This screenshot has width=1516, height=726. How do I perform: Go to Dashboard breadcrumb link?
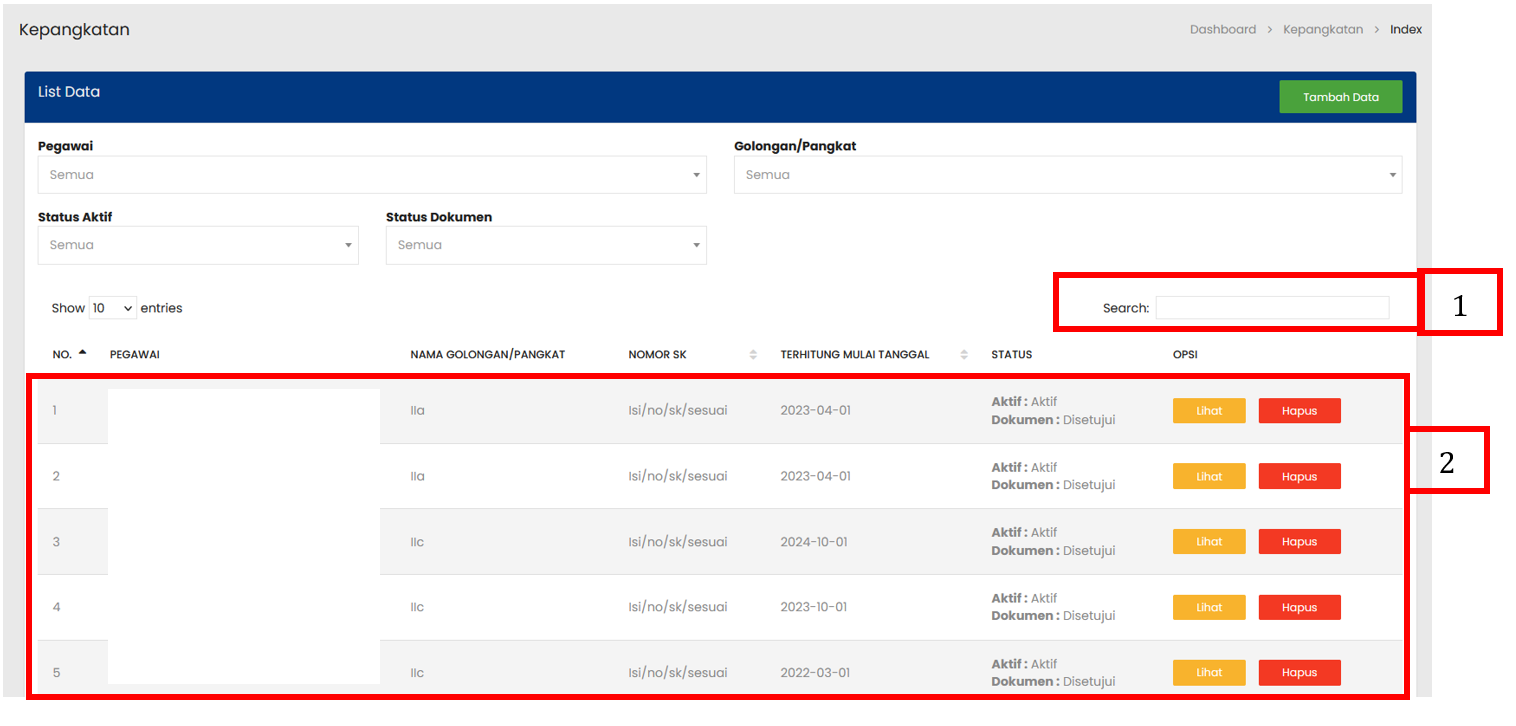[x=1222, y=30]
